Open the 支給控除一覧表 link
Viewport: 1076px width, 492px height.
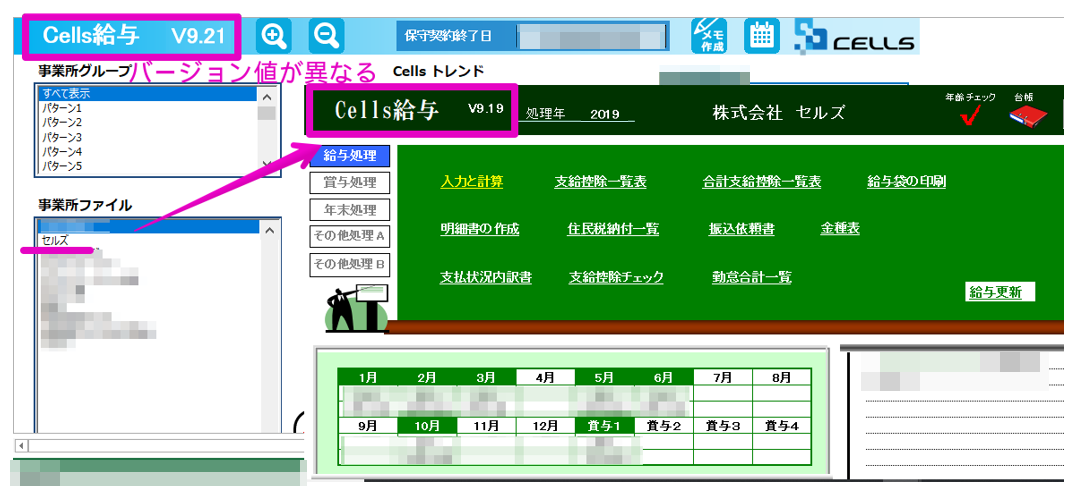click(x=600, y=182)
